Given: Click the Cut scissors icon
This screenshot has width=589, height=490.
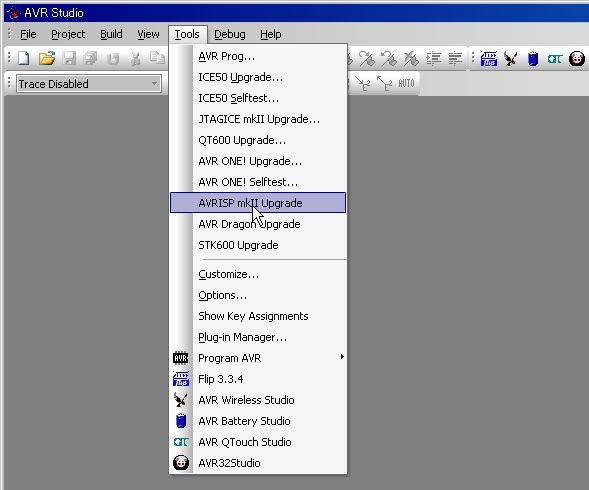Looking at the screenshot, I should tap(135, 58).
